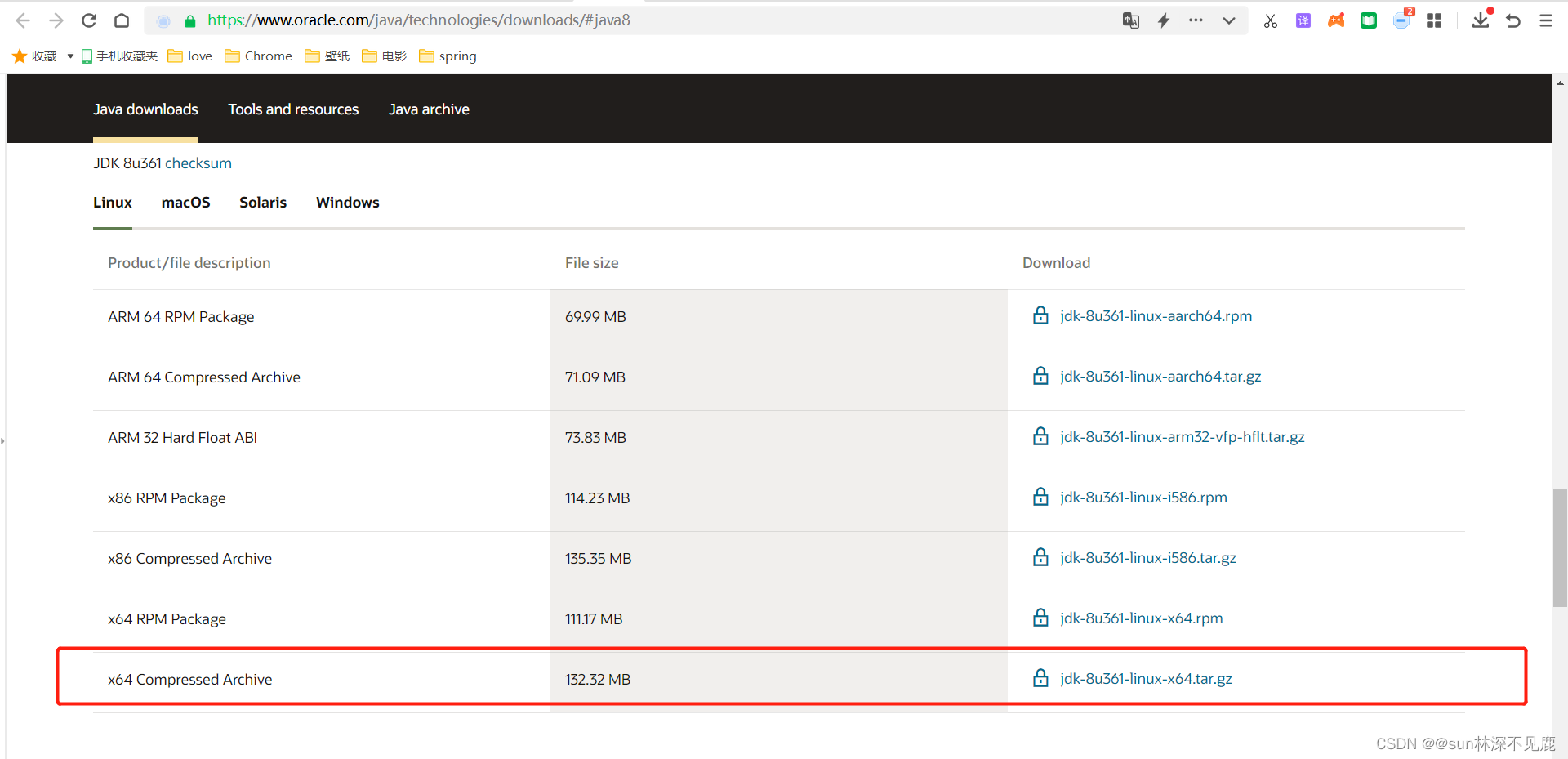Download jdk-8u361-linux-x64.rpm
1568x759 pixels.
point(1142,618)
